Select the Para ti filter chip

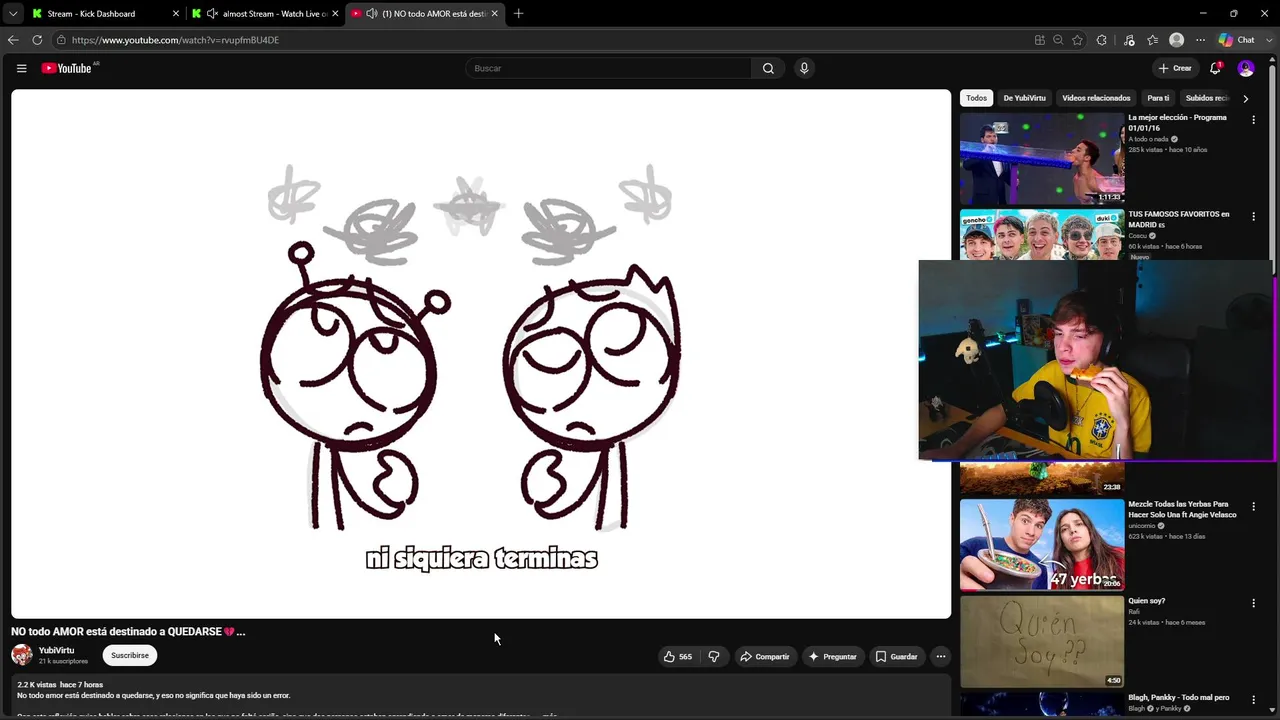[x=1158, y=98]
